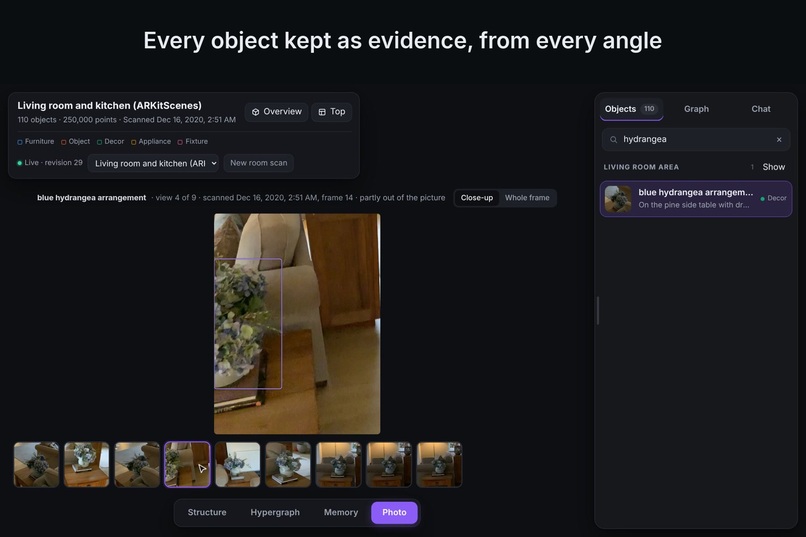
Task: Select the sixth hydrangea view thumbnail
Action: click(288, 465)
